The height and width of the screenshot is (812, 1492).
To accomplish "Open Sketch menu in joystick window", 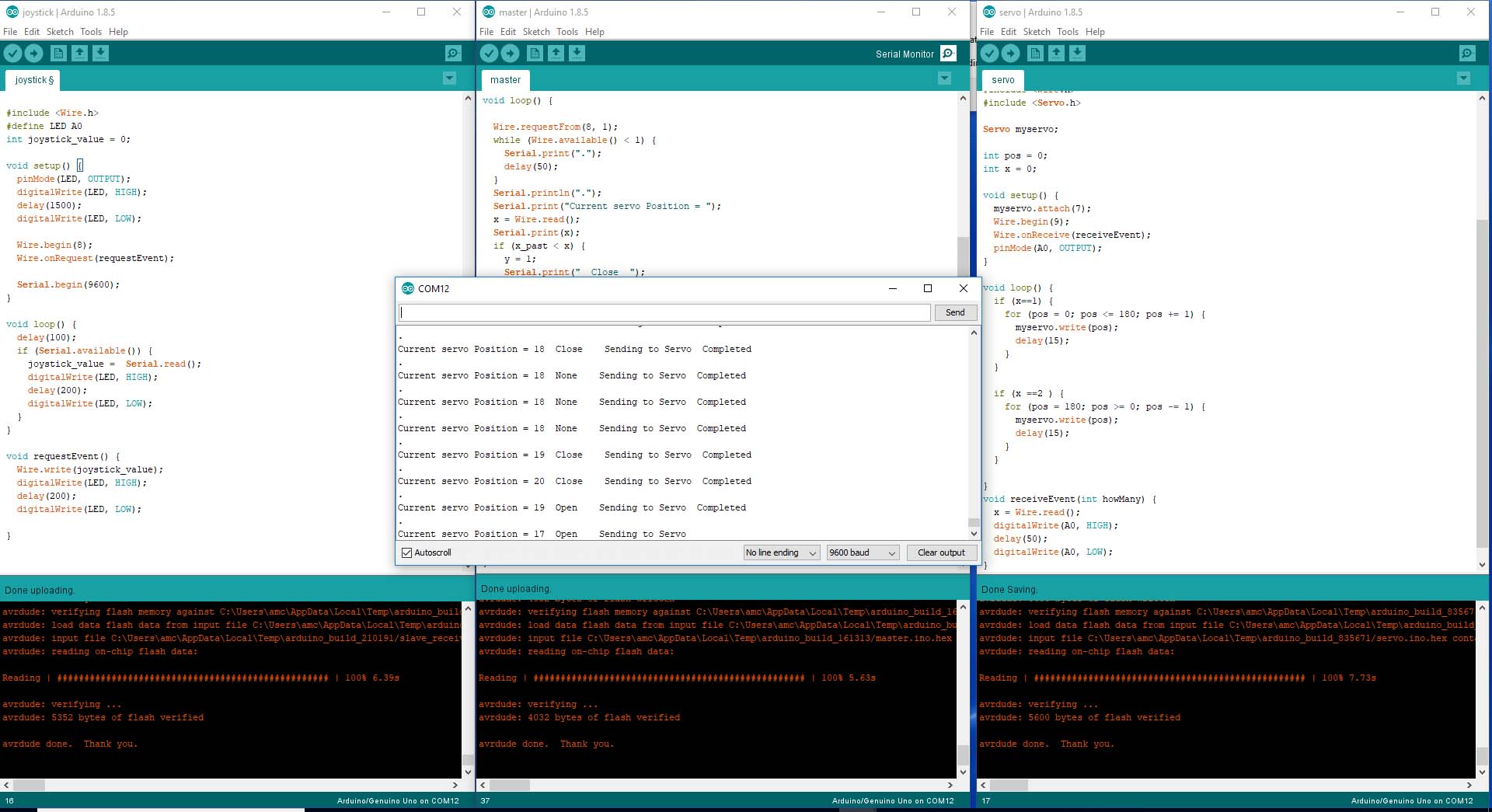I will (x=60, y=32).
